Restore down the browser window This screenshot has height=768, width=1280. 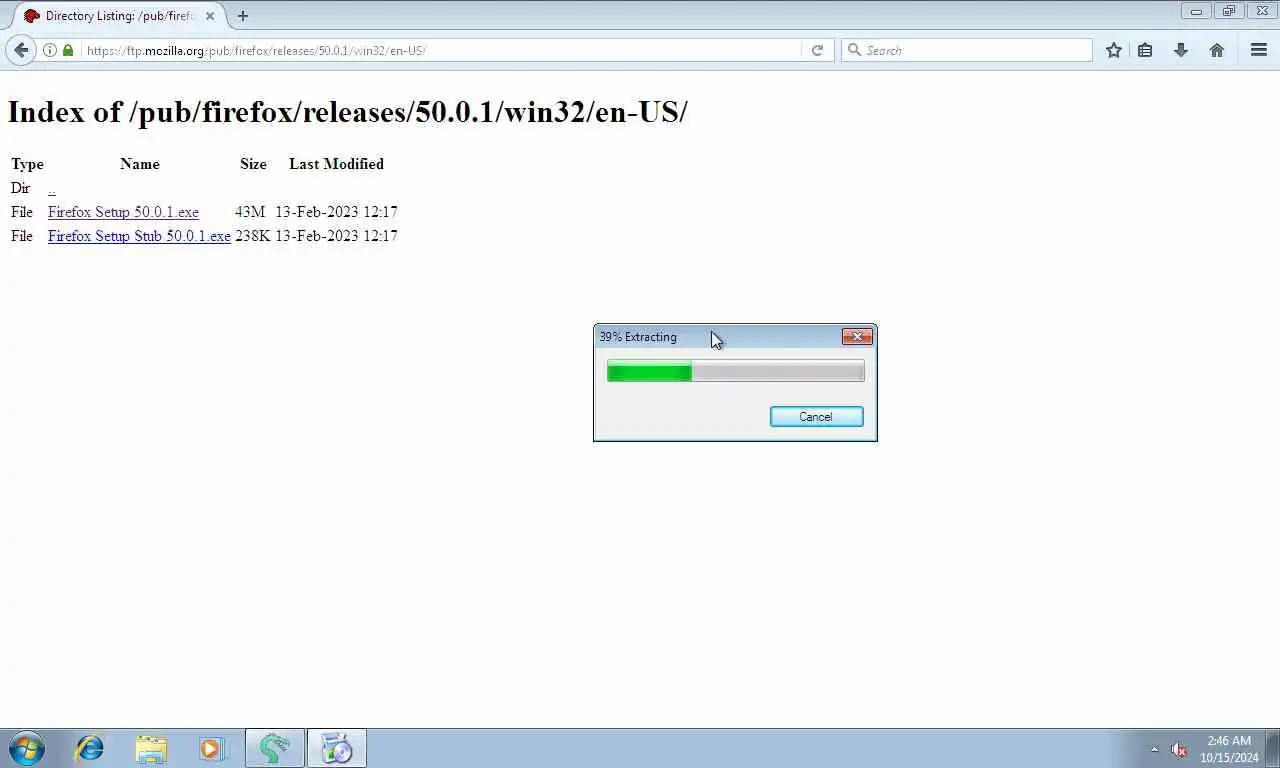click(x=1229, y=11)
